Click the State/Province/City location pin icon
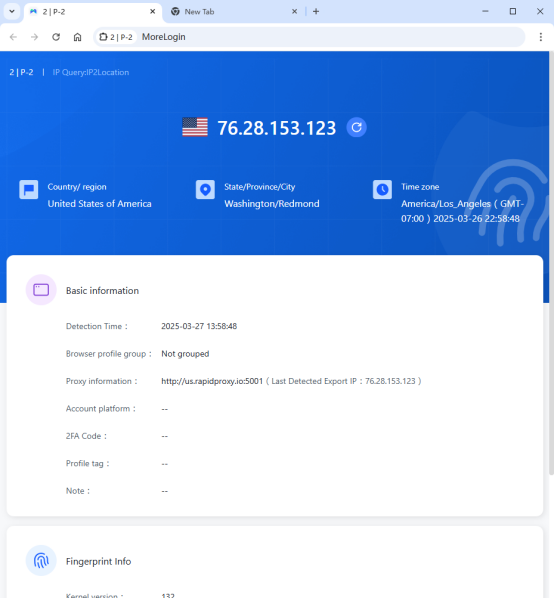Viewport: 554px width, 598px height. pos(205,190)
